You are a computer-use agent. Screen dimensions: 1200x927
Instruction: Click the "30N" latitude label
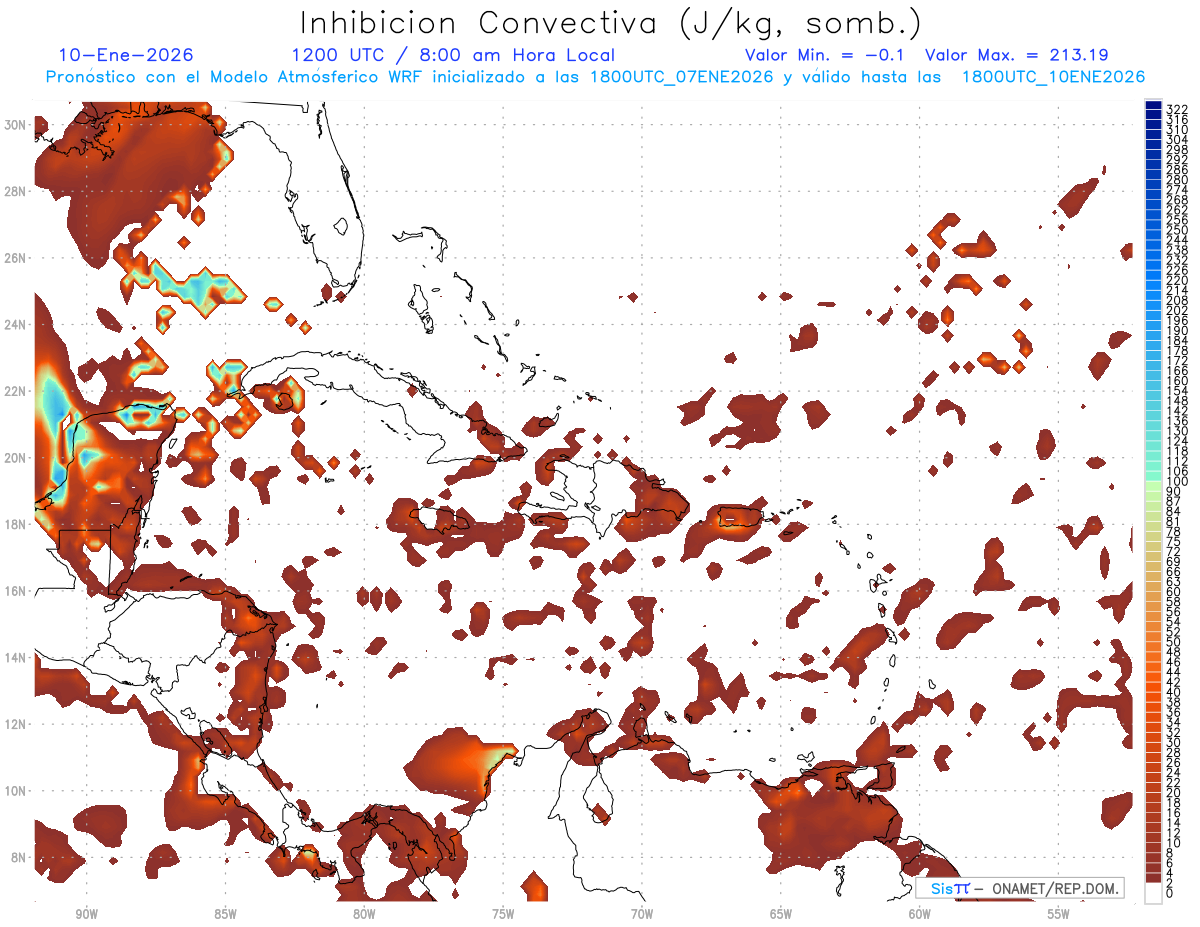pos(16,124)
